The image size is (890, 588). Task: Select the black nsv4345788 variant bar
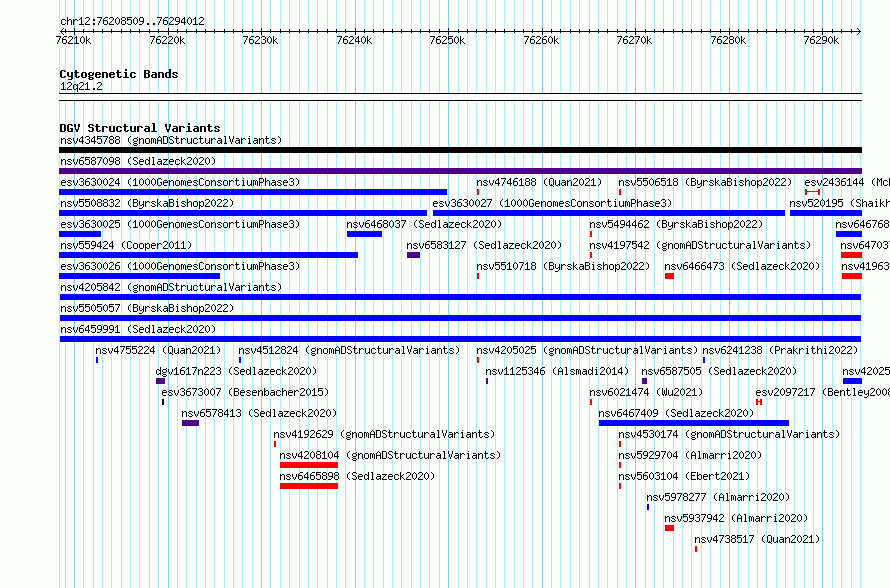coord(460,150)
